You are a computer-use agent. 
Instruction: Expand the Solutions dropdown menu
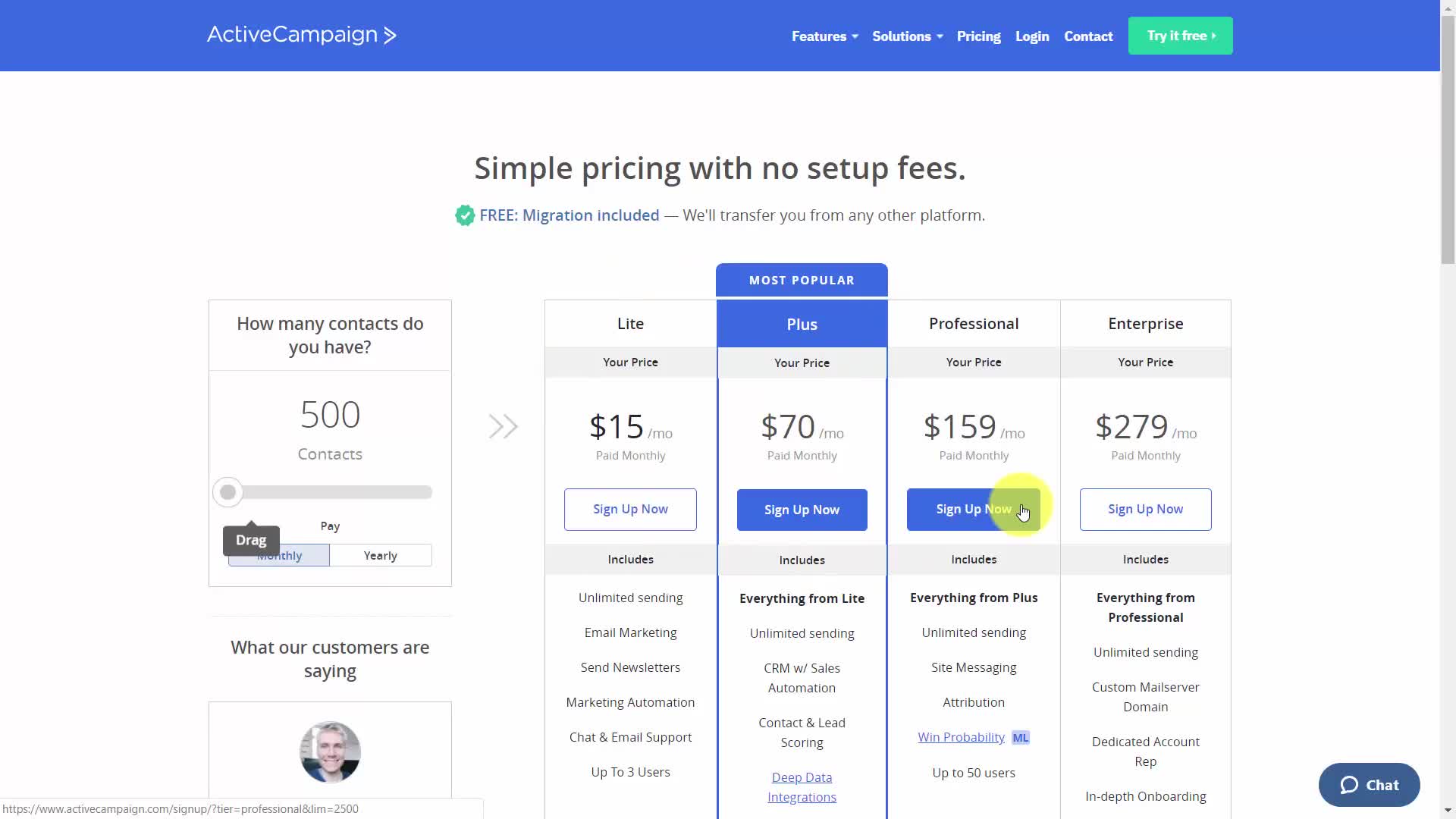click(908, 36)
